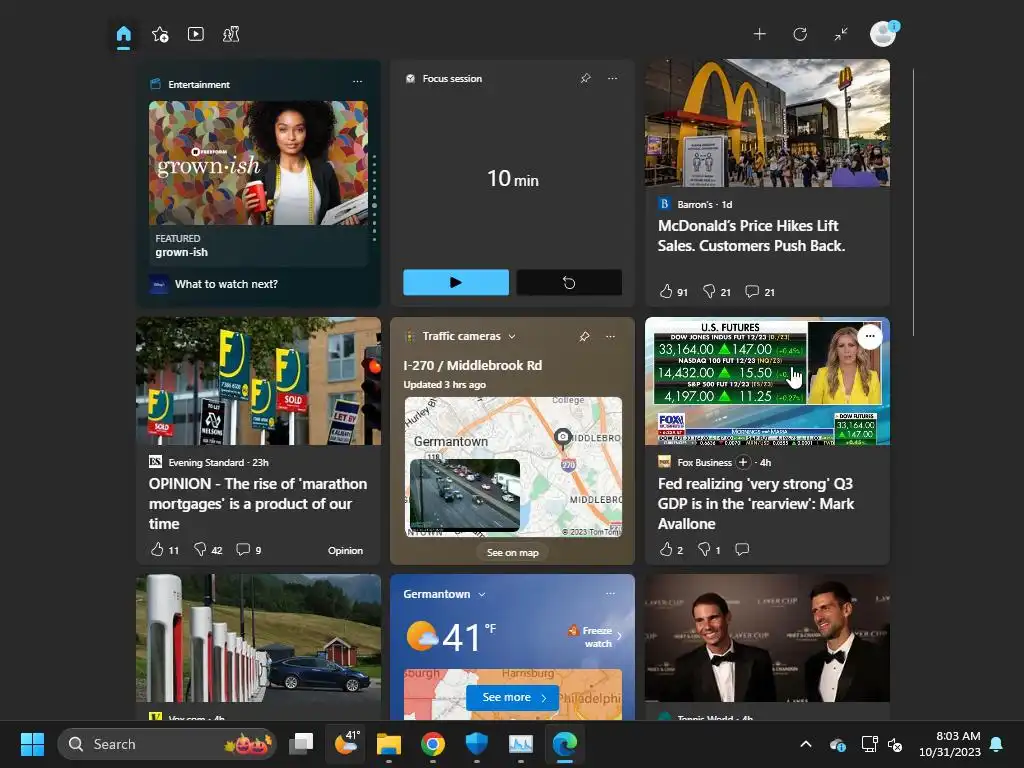Click the traffic camera marker on map
This screenshot has width=1024, height=768.
pos(562,436)
